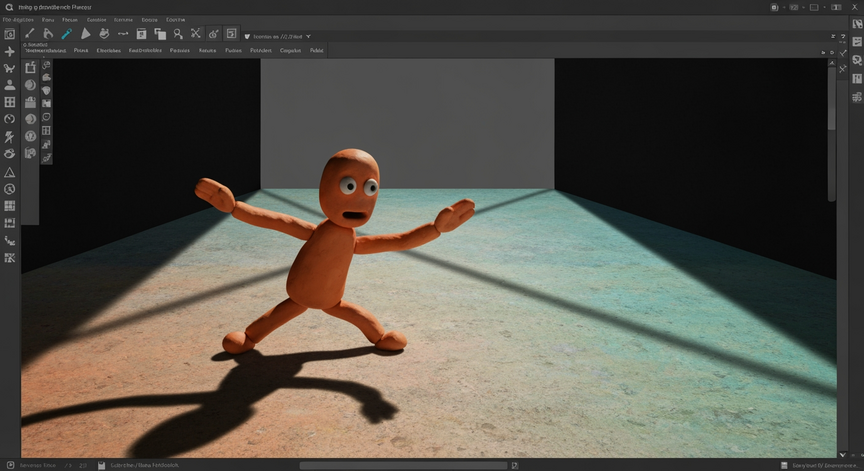Click the cone-shaped triangle tool icon

click(85, 34)
